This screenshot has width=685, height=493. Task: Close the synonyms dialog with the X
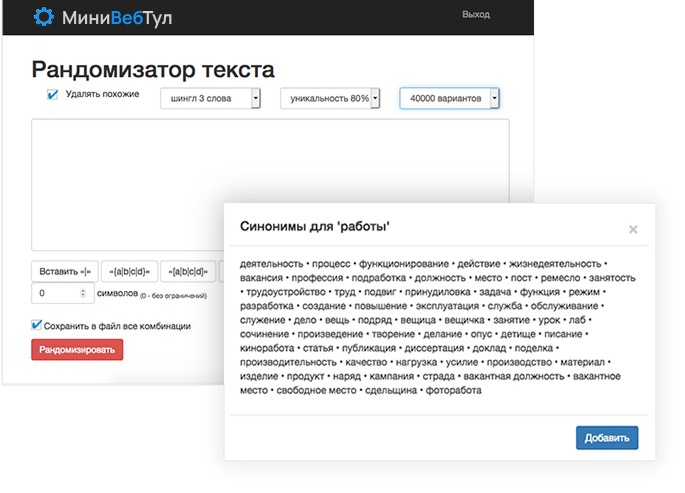632,229
